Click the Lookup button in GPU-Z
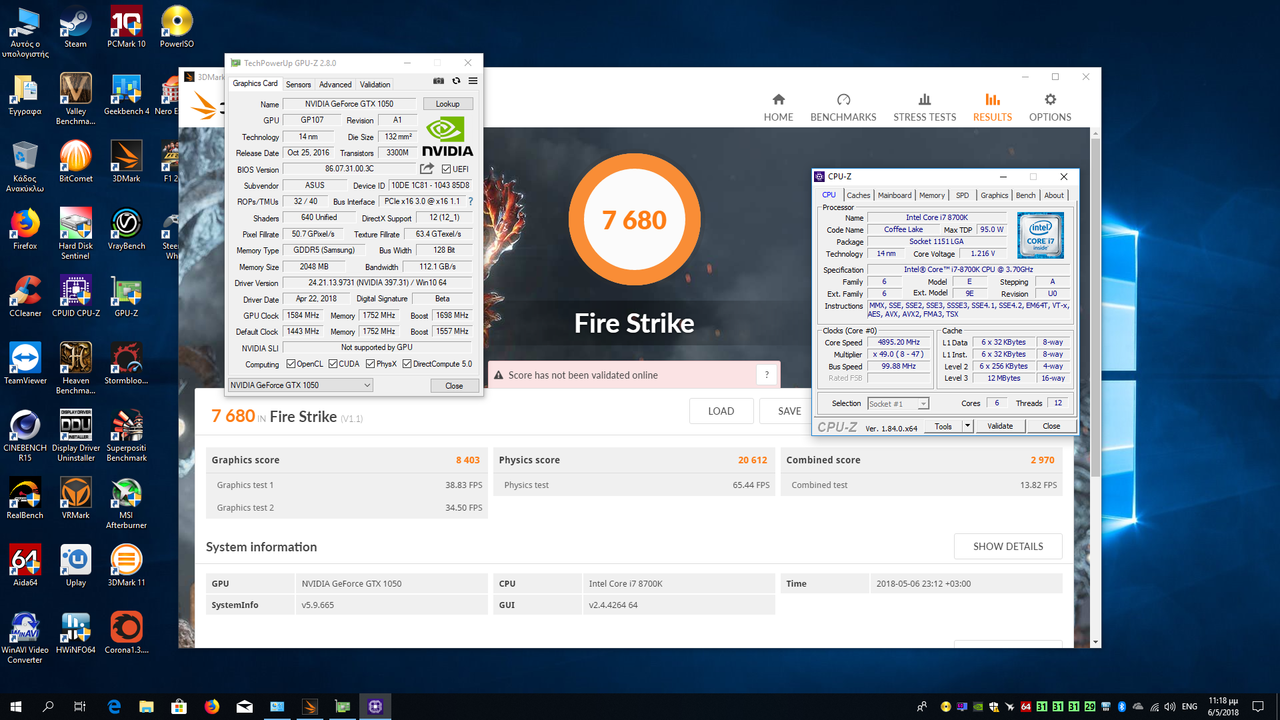This screenshot has height=720, width=1280. pos(447,104)
